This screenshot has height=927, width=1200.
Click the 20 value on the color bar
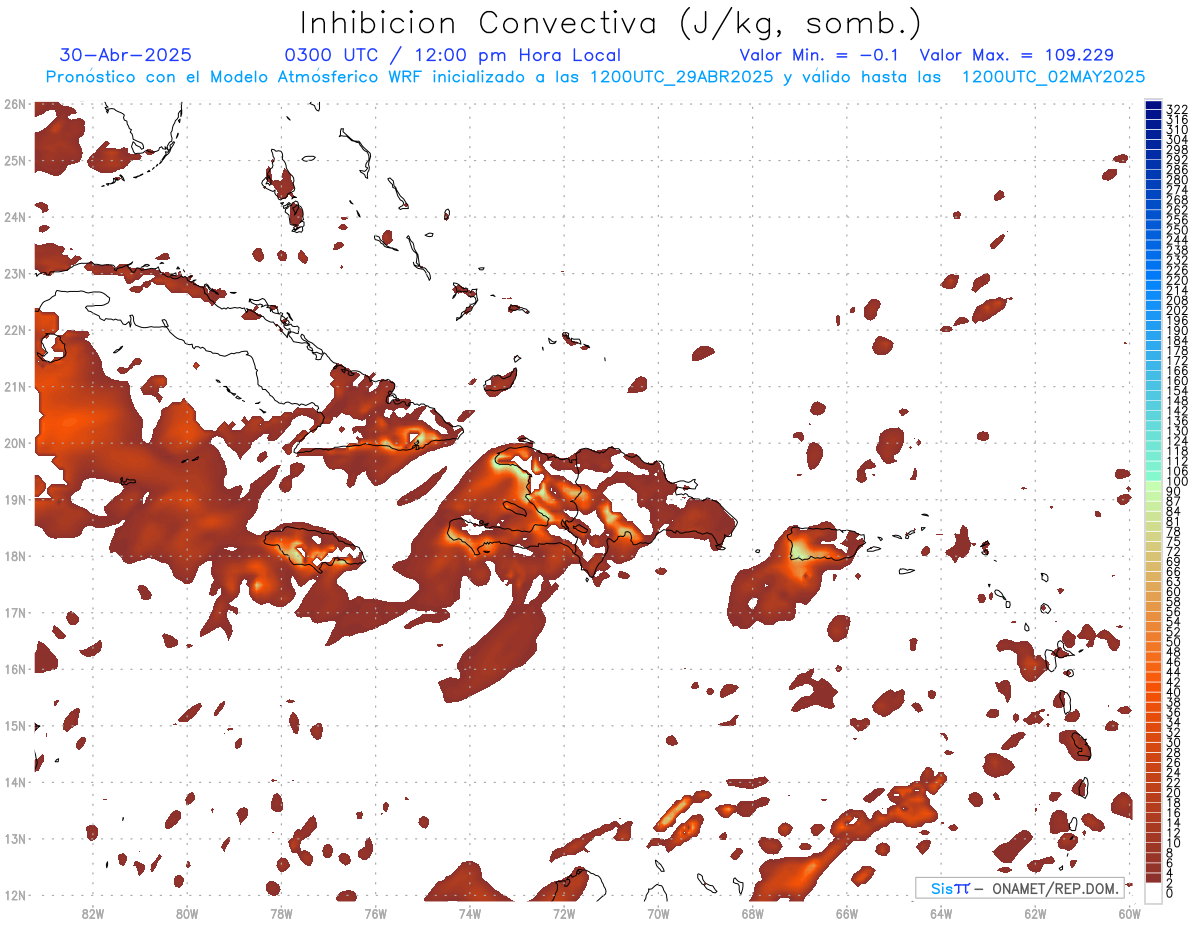[x=1174, y=792]
